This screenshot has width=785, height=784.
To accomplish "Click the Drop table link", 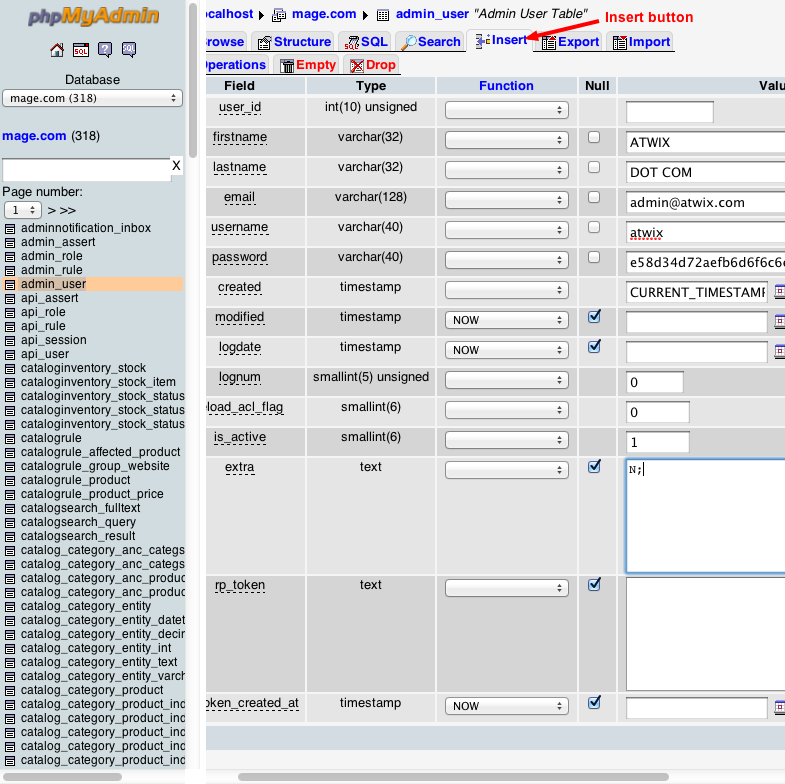I will click(381, 65).
